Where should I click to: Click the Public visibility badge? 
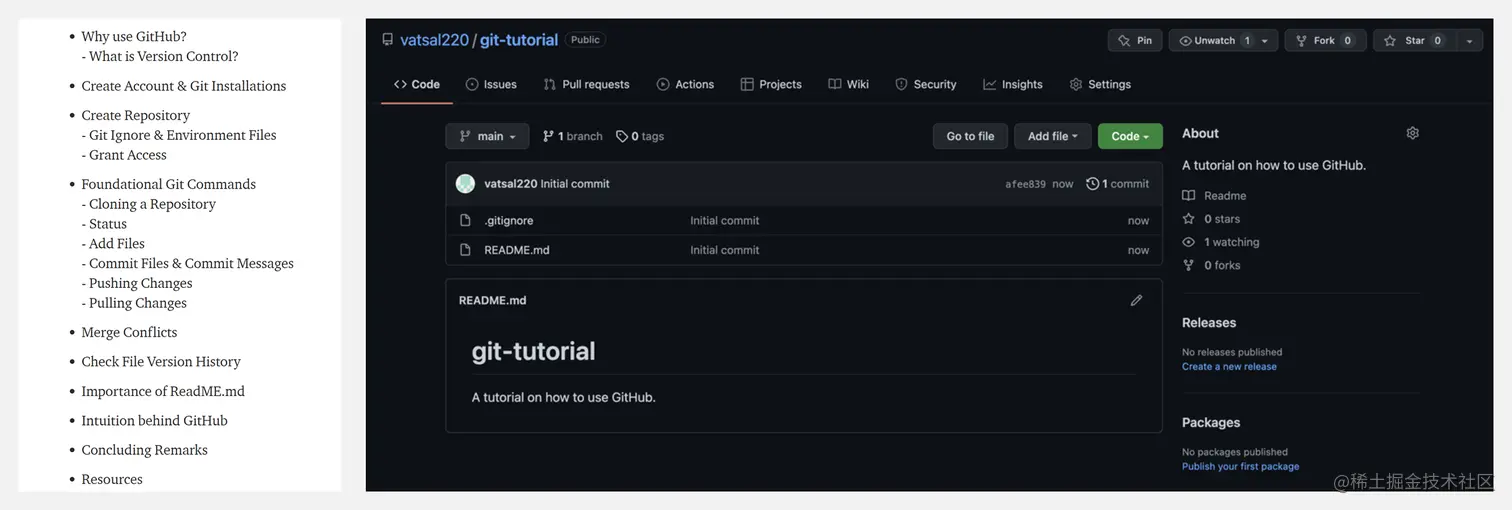[x=585, y=40]
